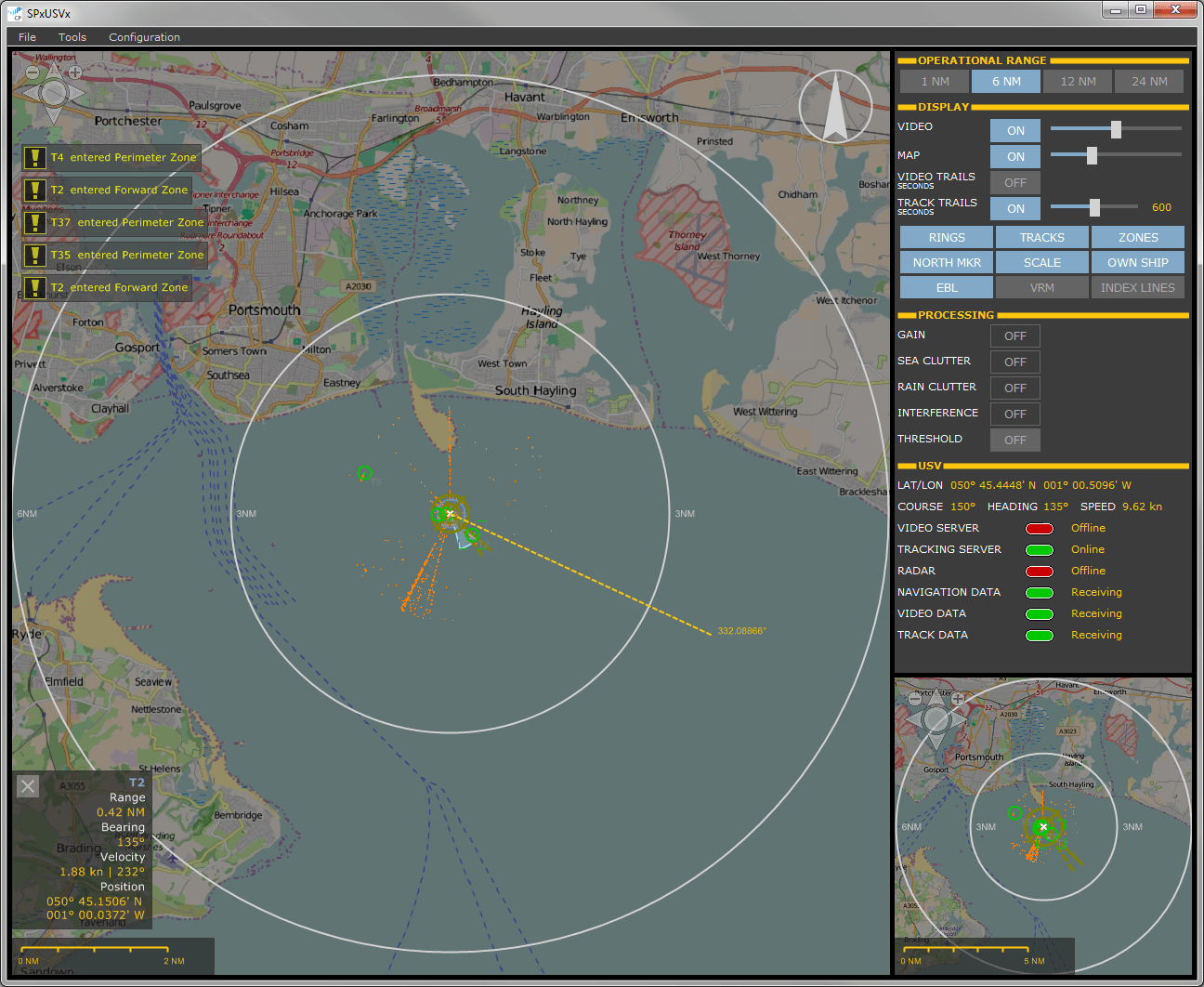
Task: Turn on VIDEO TRAILS
Action: tap(1014, 182)
